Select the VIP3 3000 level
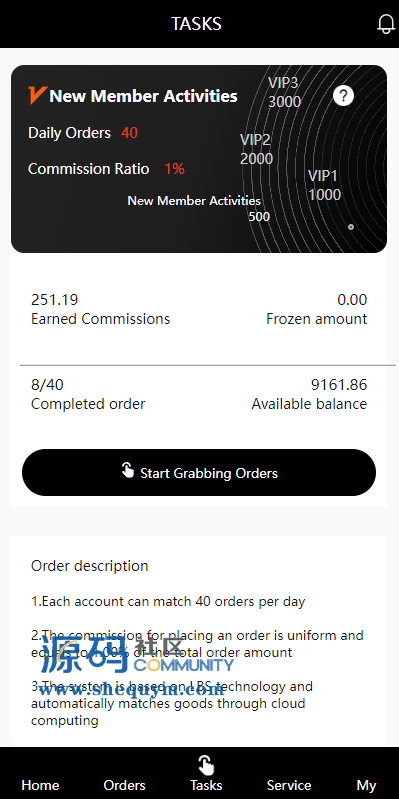Image resolution: width=399 pixels, height=799 pixels. tap(284, 92)
